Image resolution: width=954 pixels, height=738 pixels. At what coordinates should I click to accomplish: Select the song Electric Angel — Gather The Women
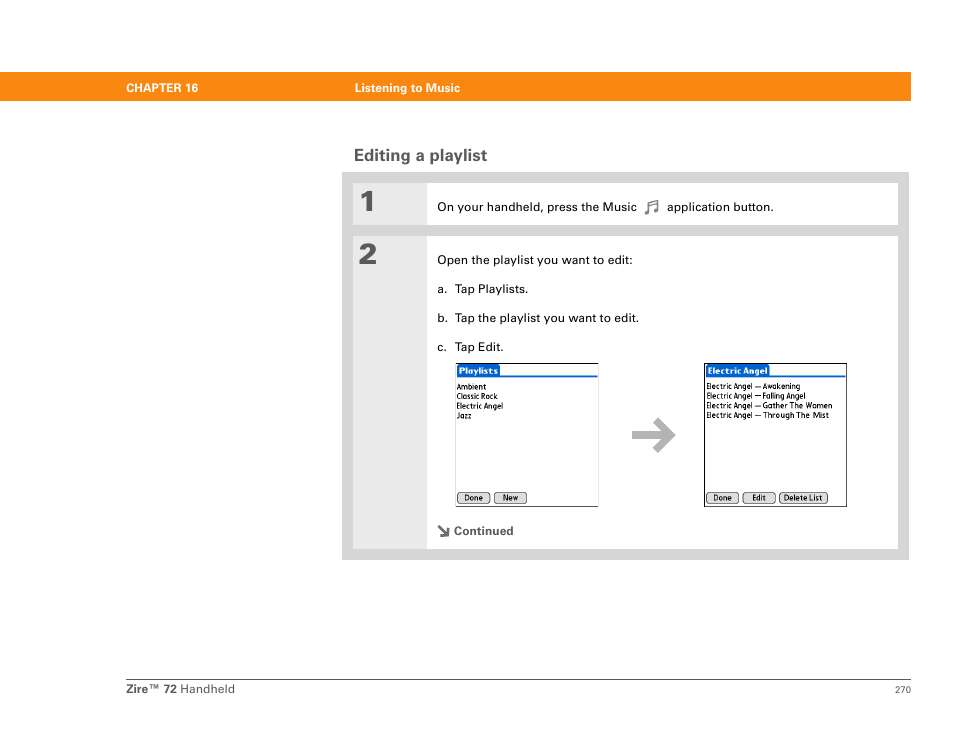(x=769, y=406)
